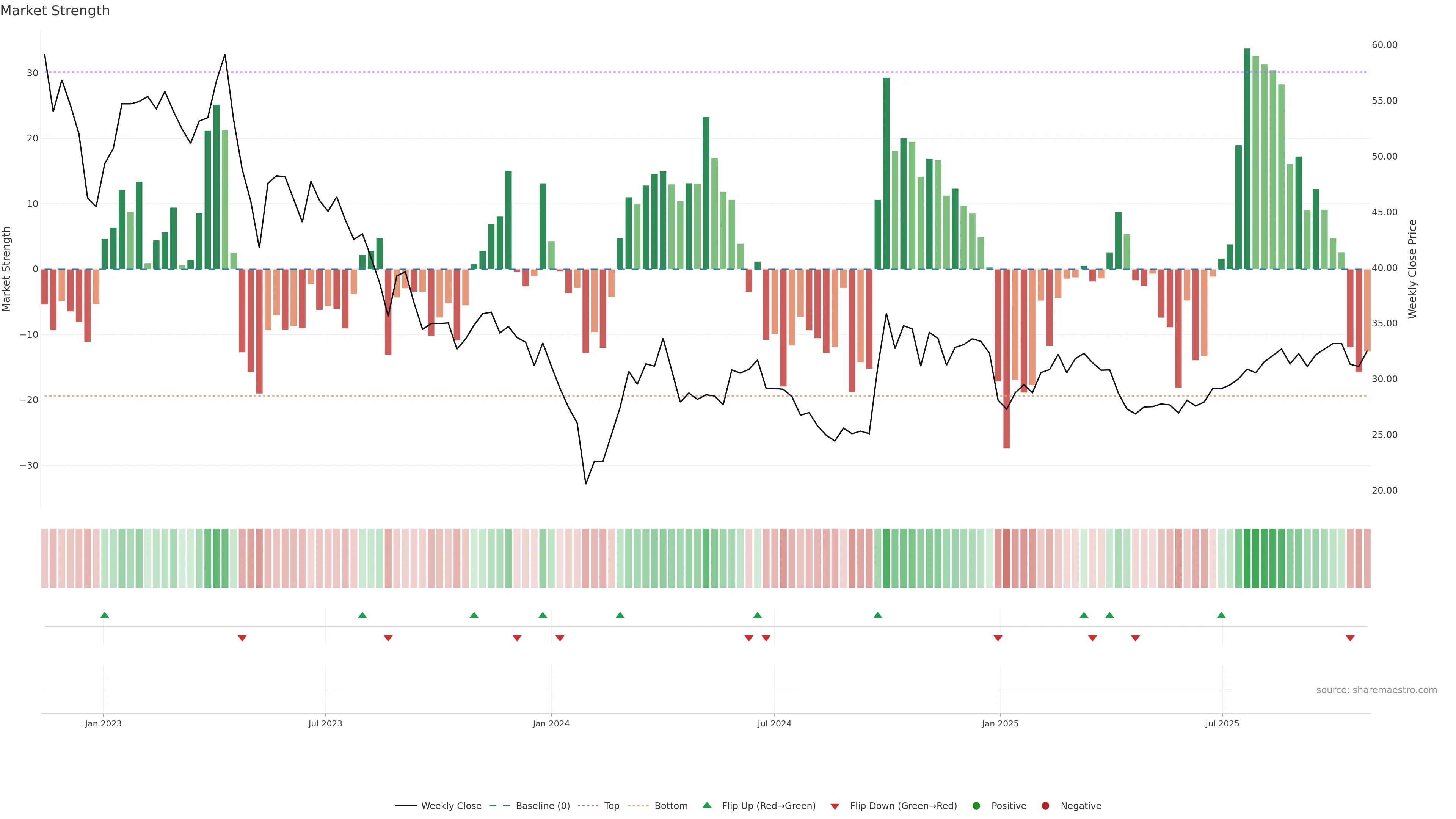
Task: Click the source: sharemaestro.com text
Action: [x=1376, y=690]
